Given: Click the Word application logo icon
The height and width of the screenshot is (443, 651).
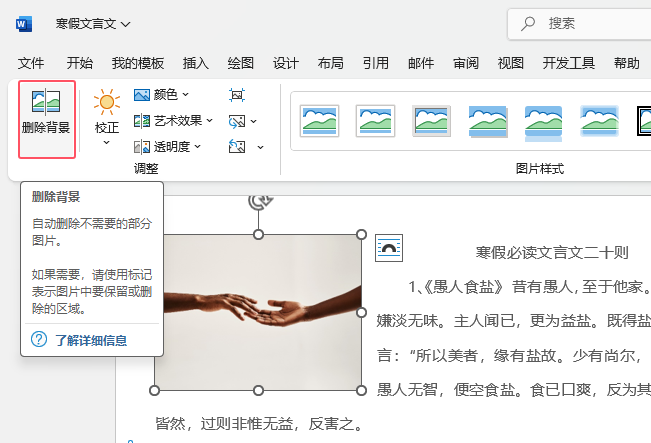Looking at the screenshot, I should point(24,24).
